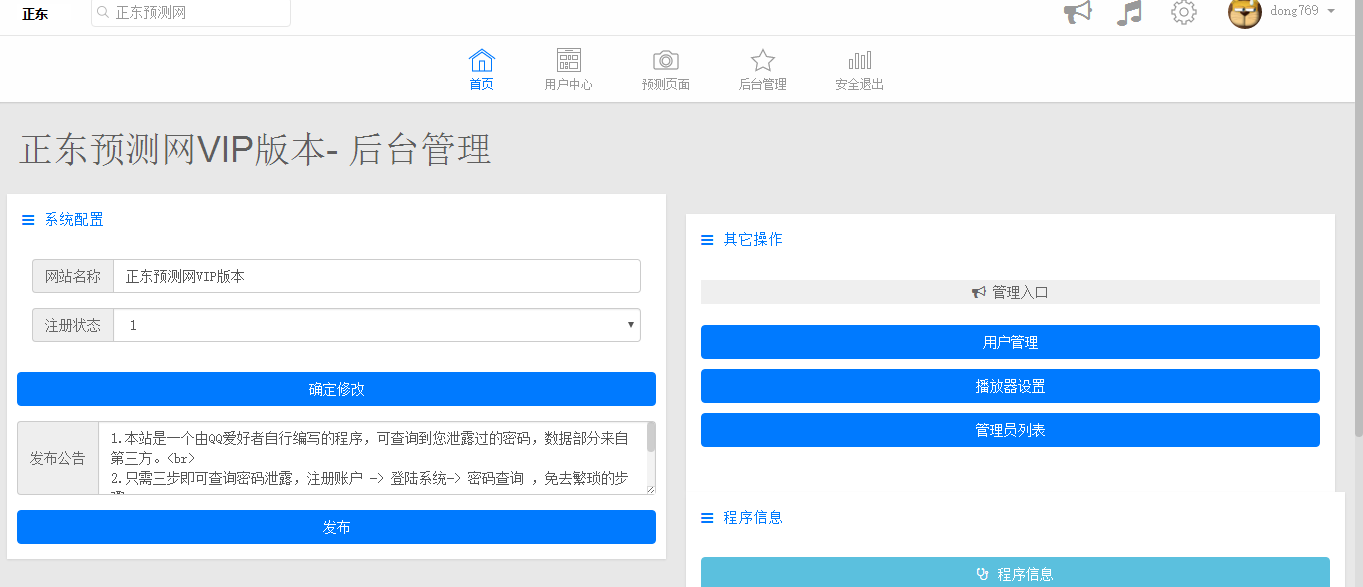
Task: Click the 确定修改 confirm button
Action: [335, 389]
